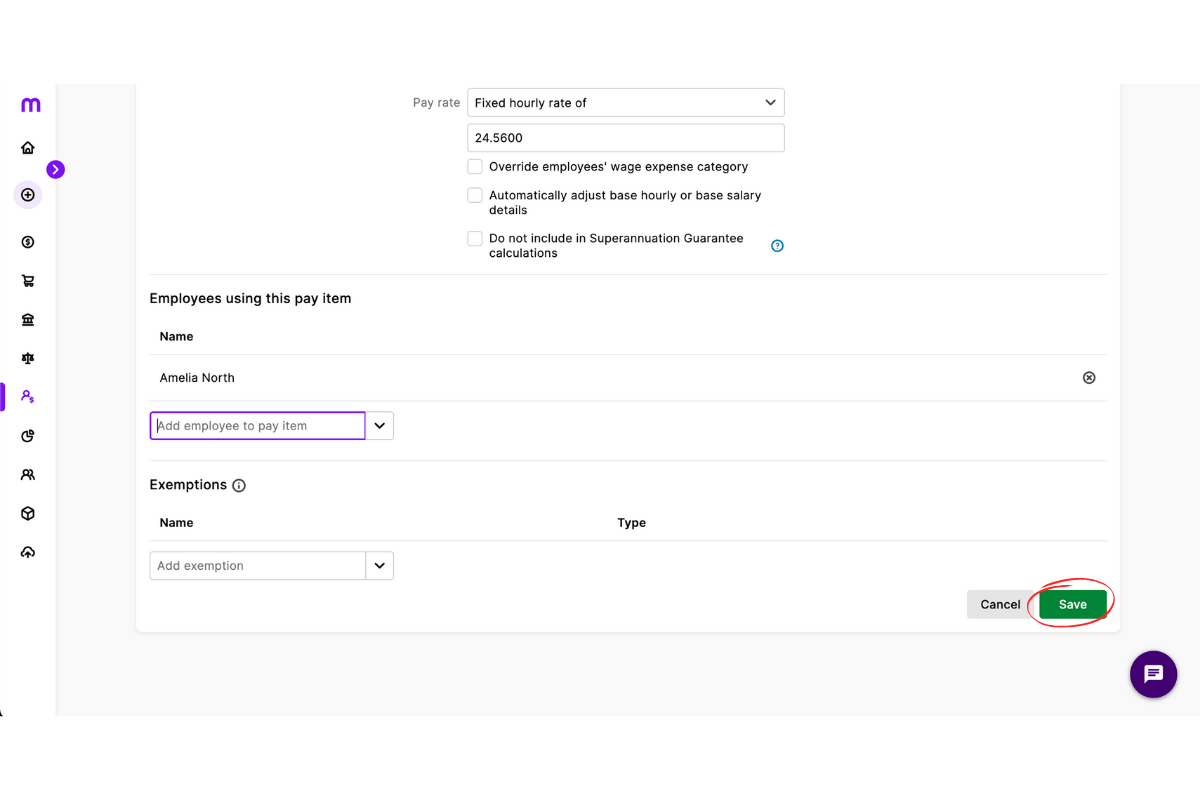Image resolution: width=1200 pixels, height=800 pixels.
Task: Expand the sidebar navigation menu
Action: point(56,170)
